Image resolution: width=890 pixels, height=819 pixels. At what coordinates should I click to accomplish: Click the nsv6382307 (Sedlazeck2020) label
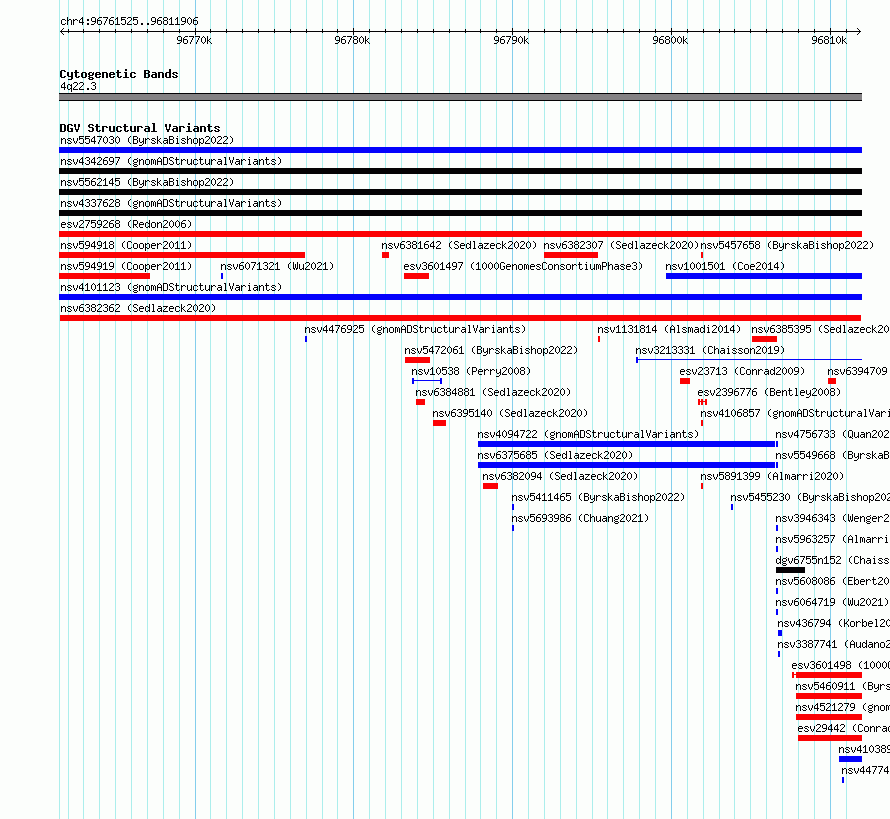tap(621, 245)
